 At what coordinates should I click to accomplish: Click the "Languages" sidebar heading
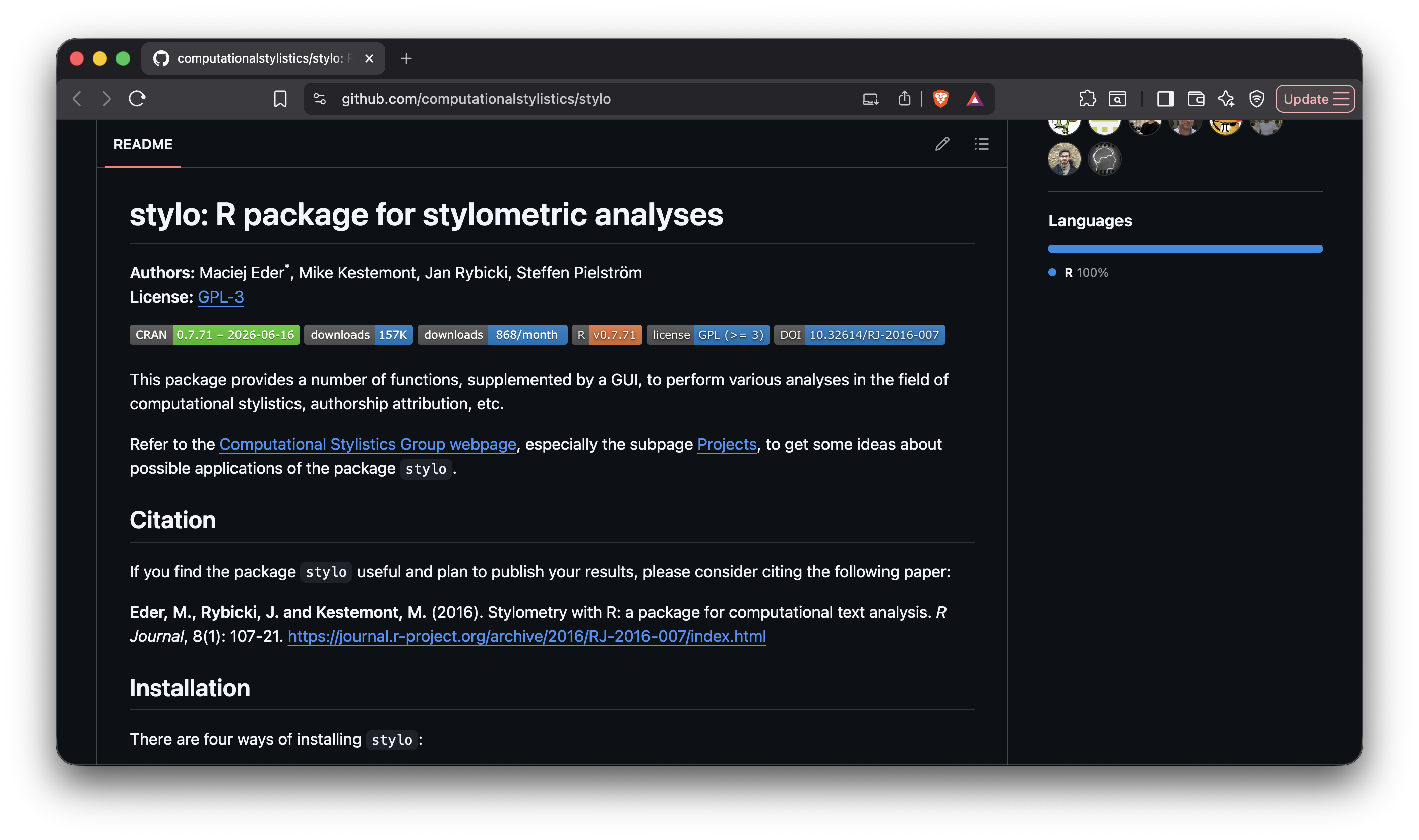(1090, 221)
